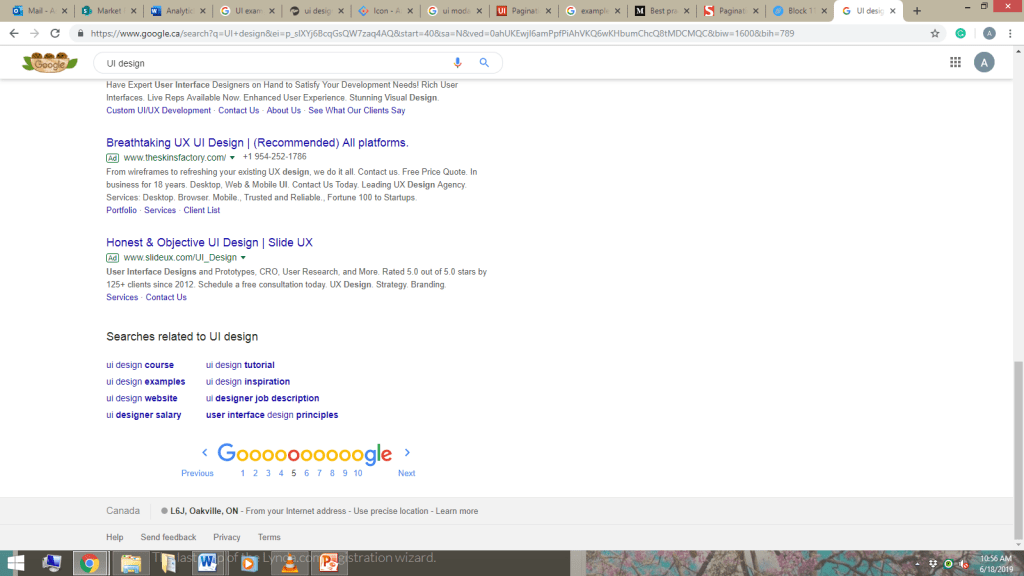This screenshot has height=576, width=1024.
Task: Open Word from the taskbar
Action: [x=208, y=563]
